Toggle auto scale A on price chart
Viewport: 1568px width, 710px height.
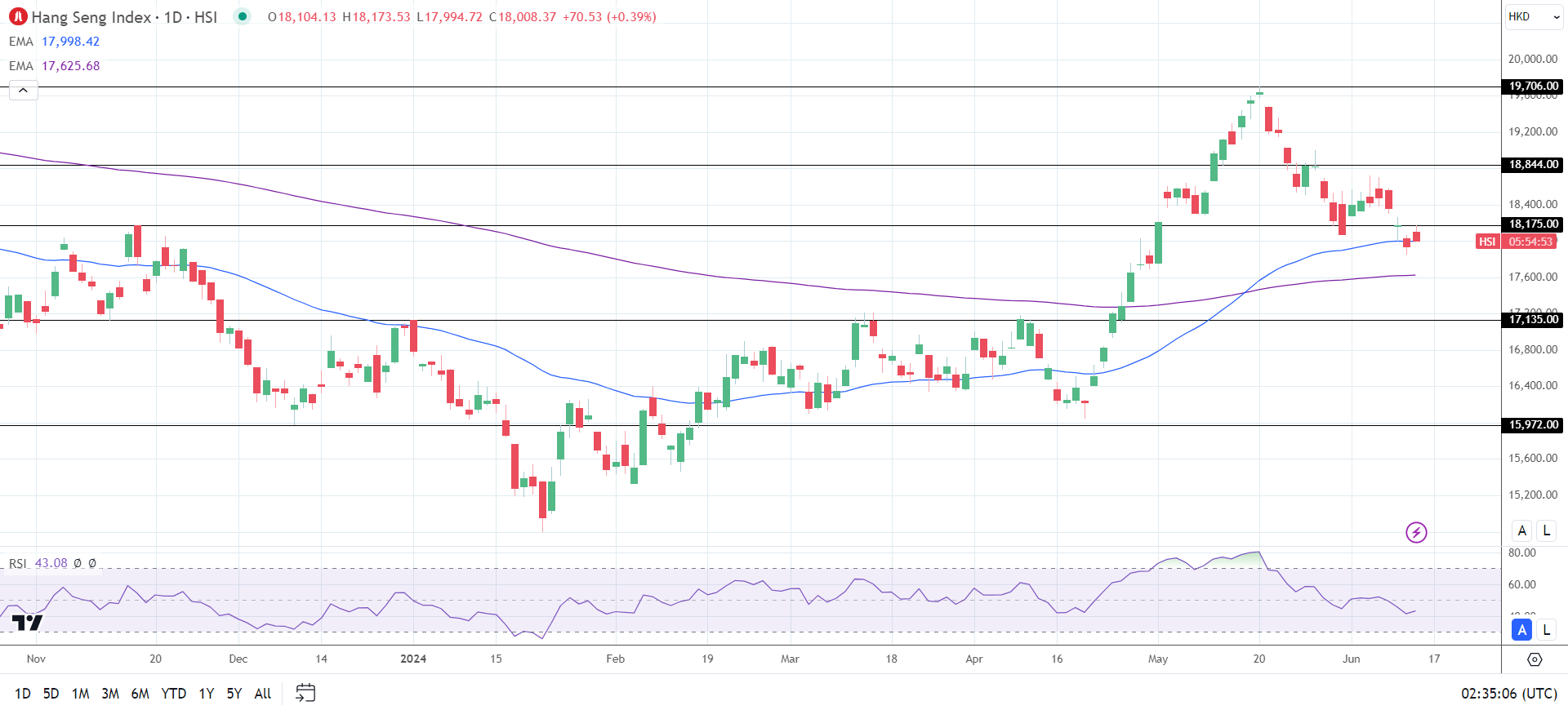click(1521, 531)
